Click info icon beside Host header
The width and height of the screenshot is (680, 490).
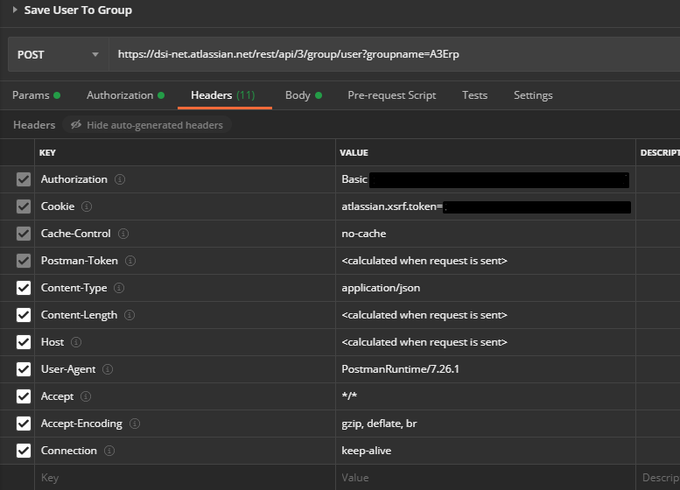click(x=76, y=342)
